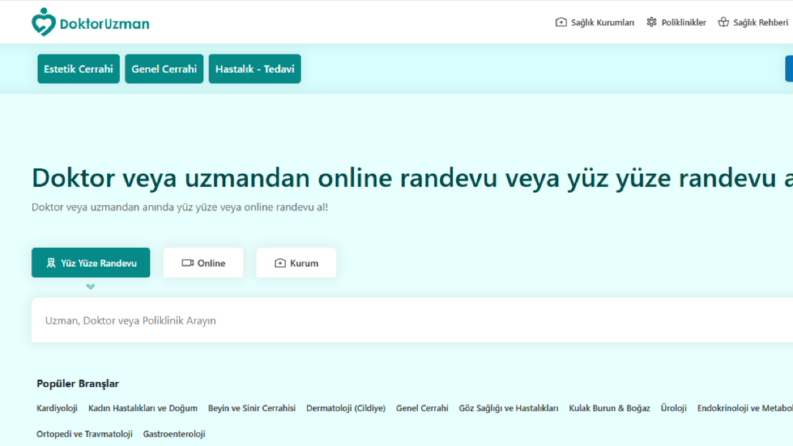
Task: Click the Popüler Branşlar heading
Action: (x=77, y=384)
